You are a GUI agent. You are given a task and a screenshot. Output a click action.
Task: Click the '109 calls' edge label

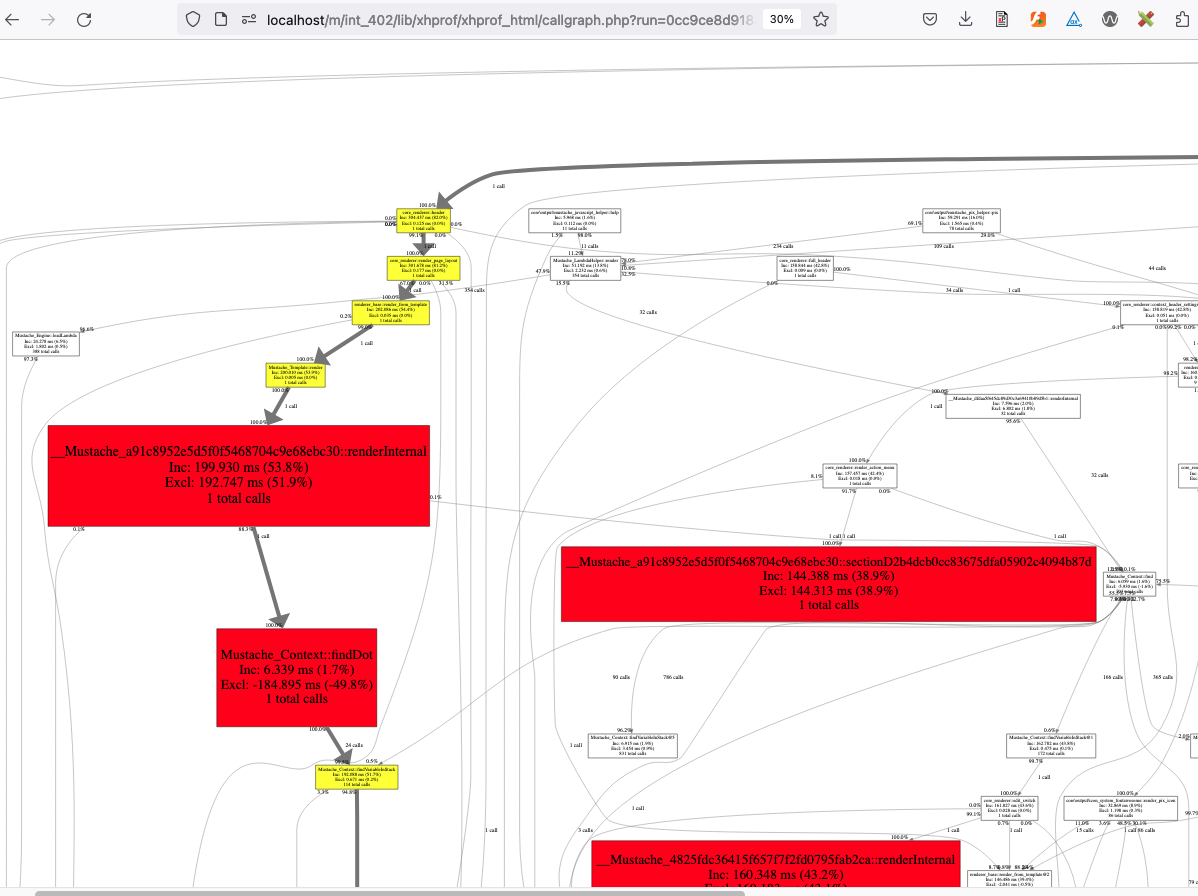coord(944,246)
